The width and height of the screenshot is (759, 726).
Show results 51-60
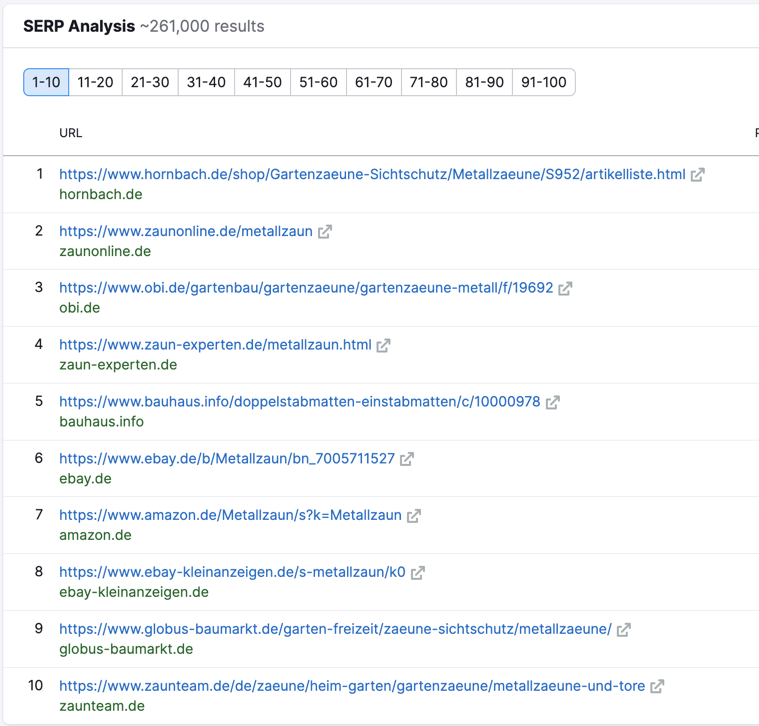point(319,82)
